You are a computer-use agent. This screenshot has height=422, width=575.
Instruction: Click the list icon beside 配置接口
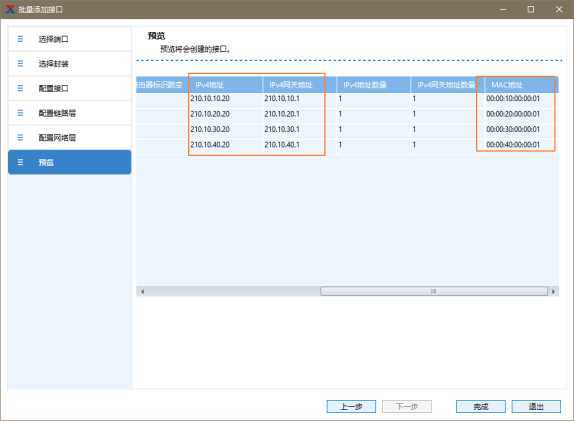(20, 88)
